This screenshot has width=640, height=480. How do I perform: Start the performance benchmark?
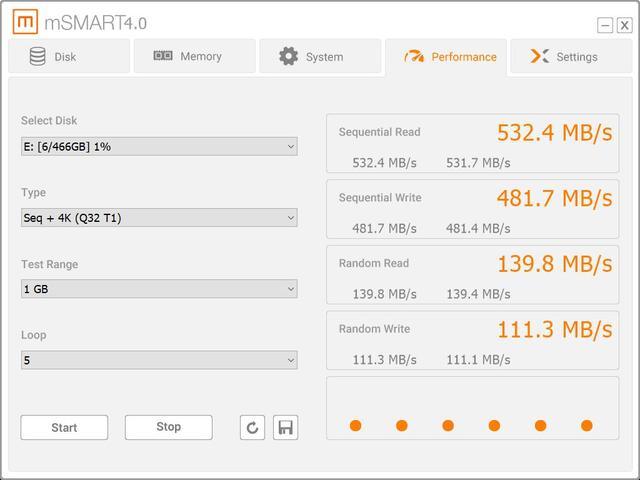tap(64, 427)
